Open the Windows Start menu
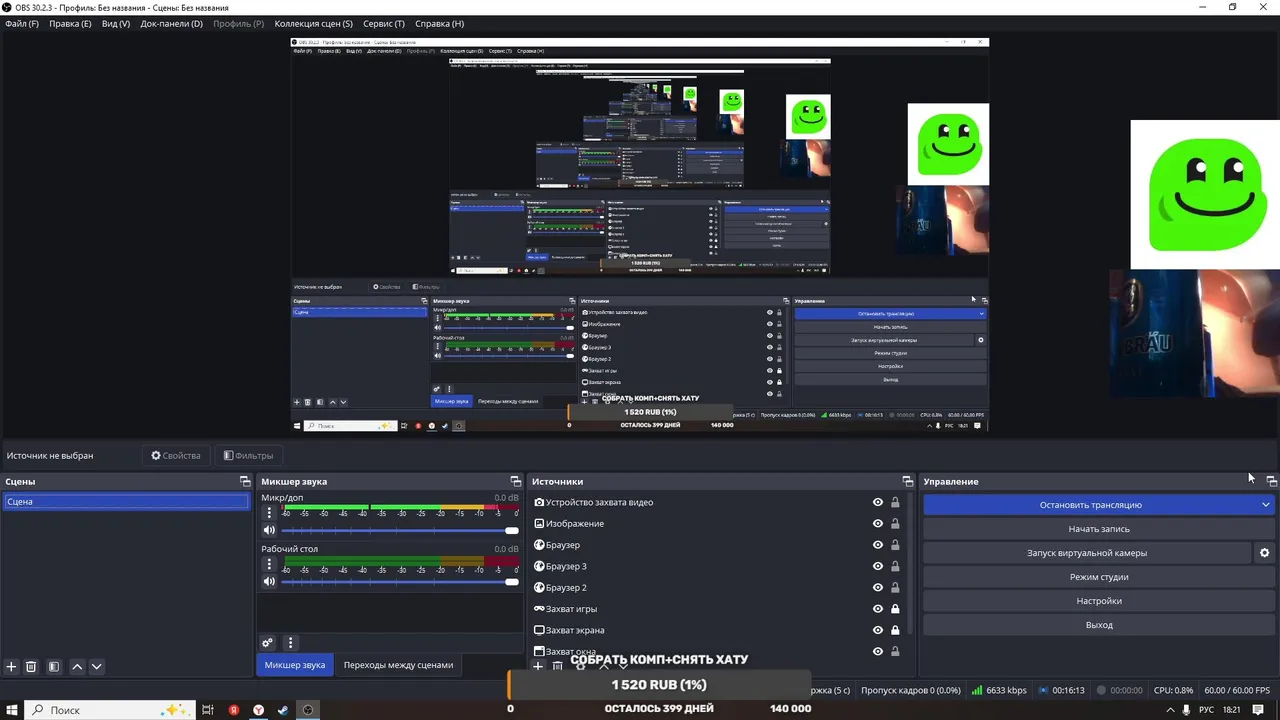The width and height of the screenshot is (1280, 720). point(11,710)
